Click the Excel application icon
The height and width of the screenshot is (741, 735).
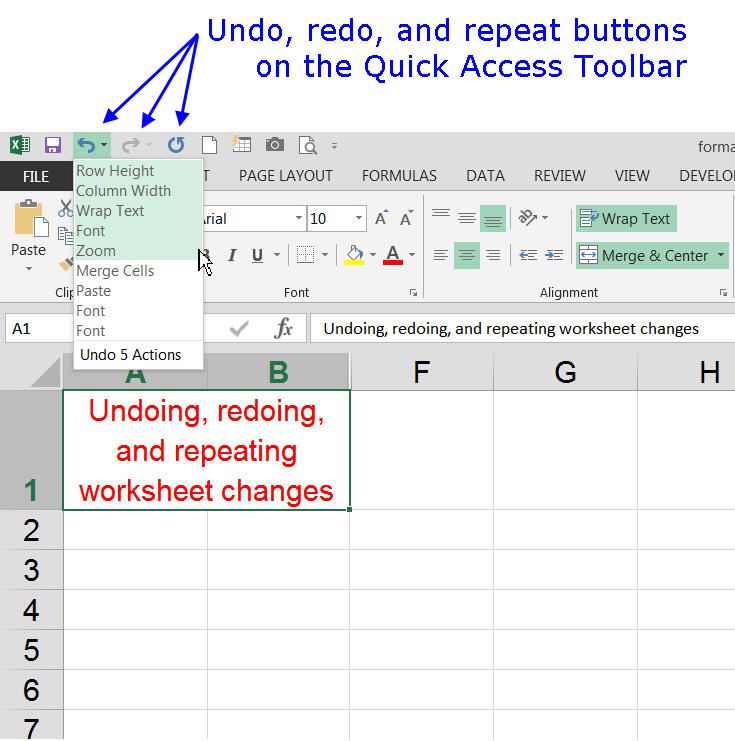point(20,145)
